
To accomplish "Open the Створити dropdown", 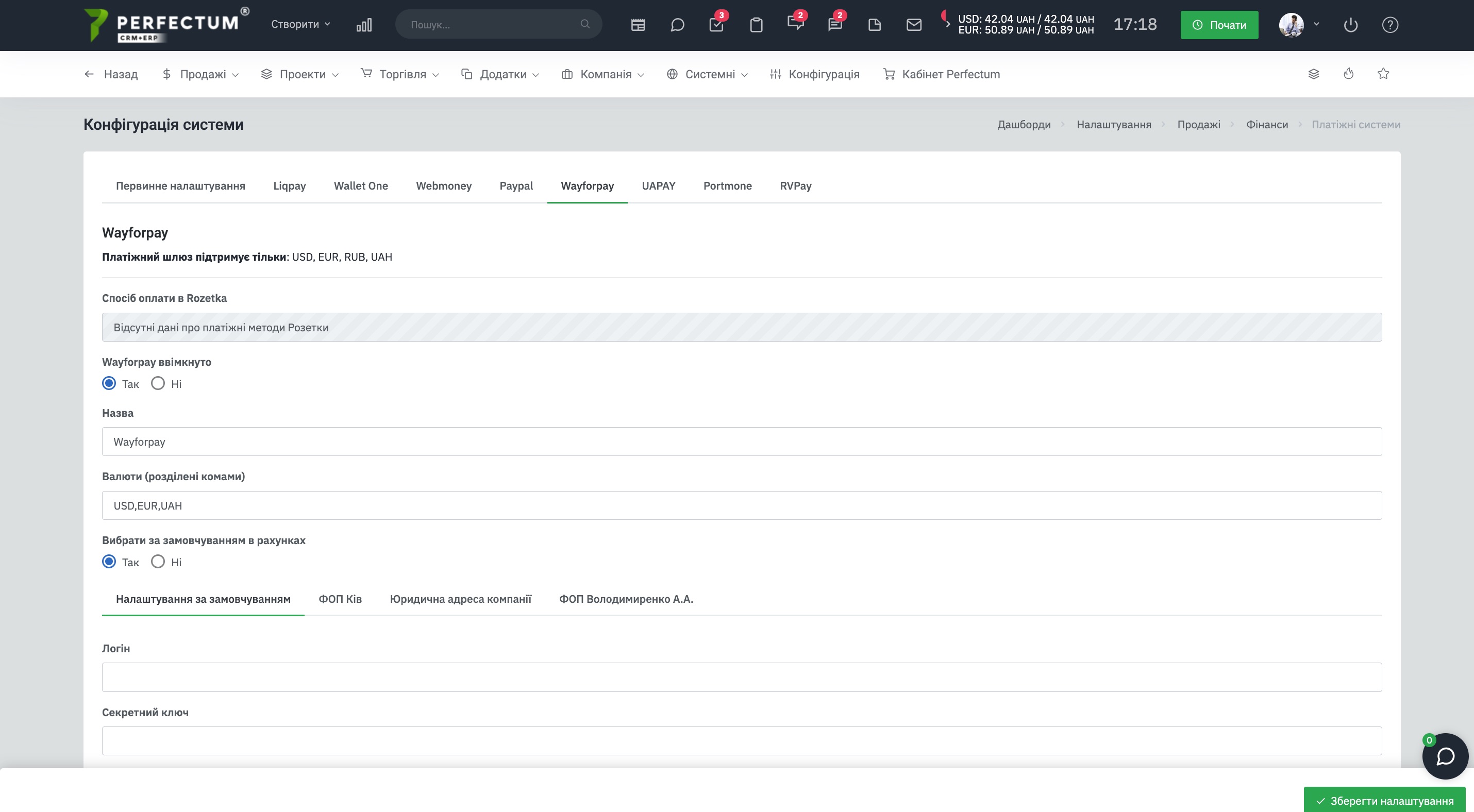I will (x=300, y=24).
